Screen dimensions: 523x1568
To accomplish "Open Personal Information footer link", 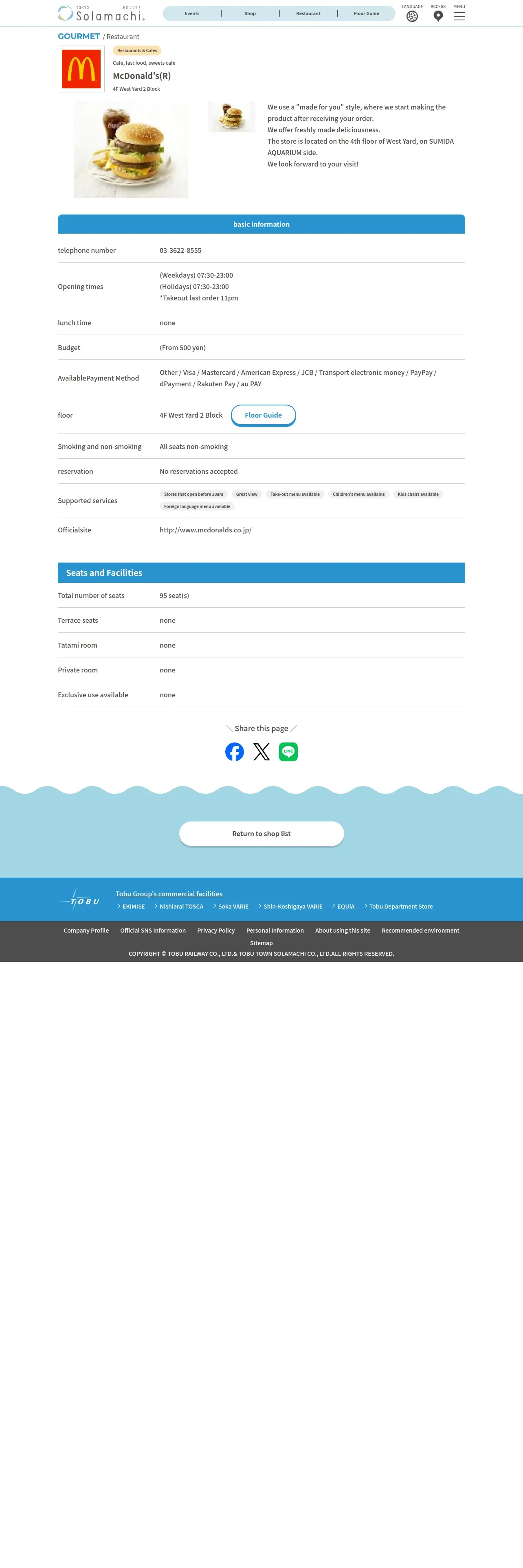I will (275, 931).
